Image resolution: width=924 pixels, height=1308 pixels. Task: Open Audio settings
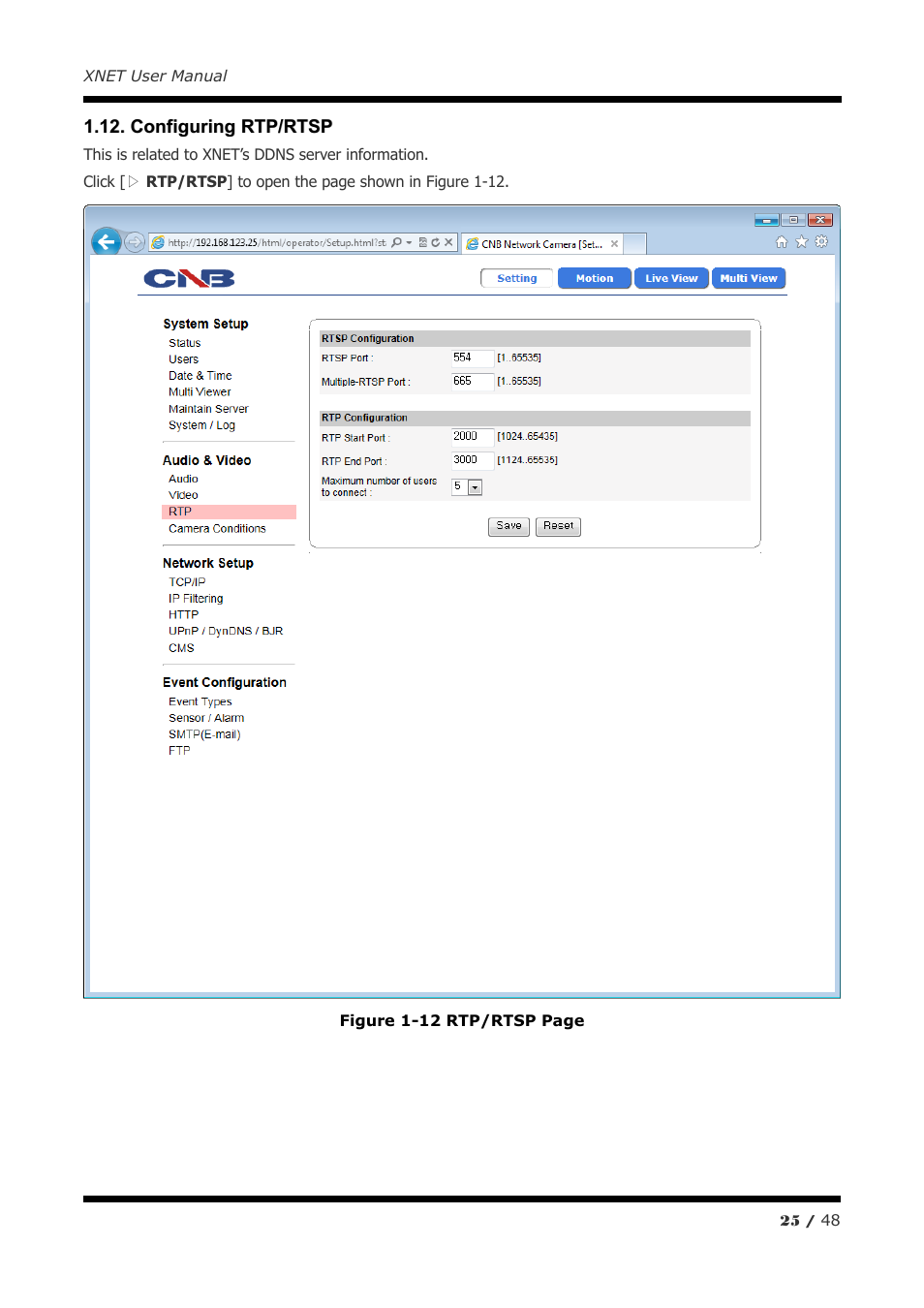point(183,479)
